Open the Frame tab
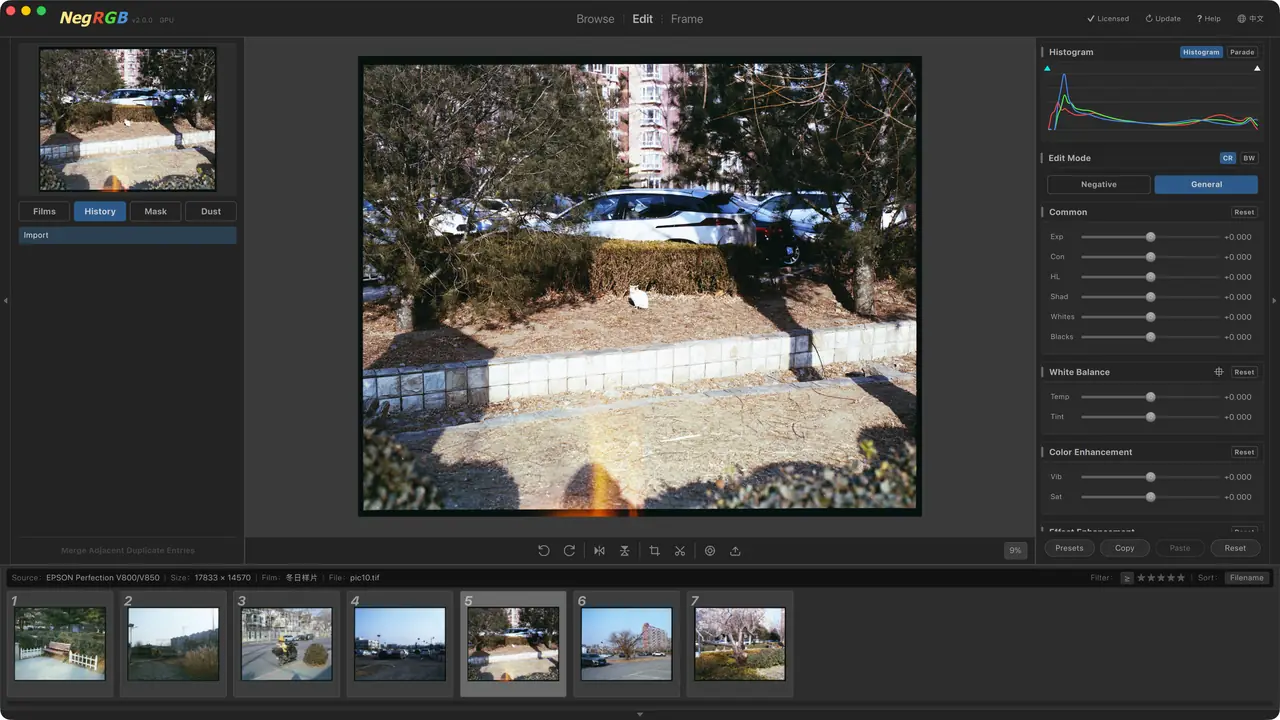Screen dimensions: 1280x720 tap(687, 19)
